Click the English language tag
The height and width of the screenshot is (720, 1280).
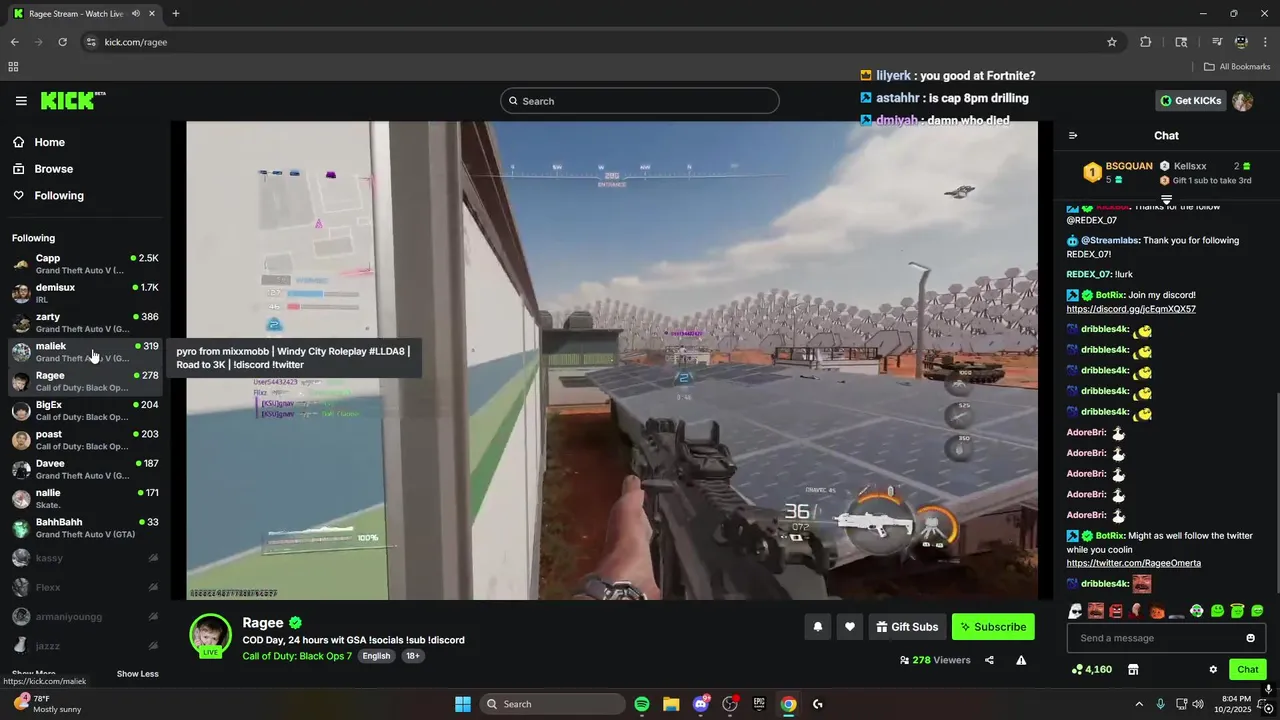pyautogui.click(x=376, y=656)
